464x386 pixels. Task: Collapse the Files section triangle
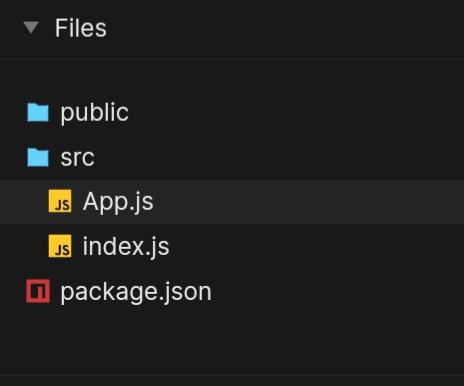31,28
